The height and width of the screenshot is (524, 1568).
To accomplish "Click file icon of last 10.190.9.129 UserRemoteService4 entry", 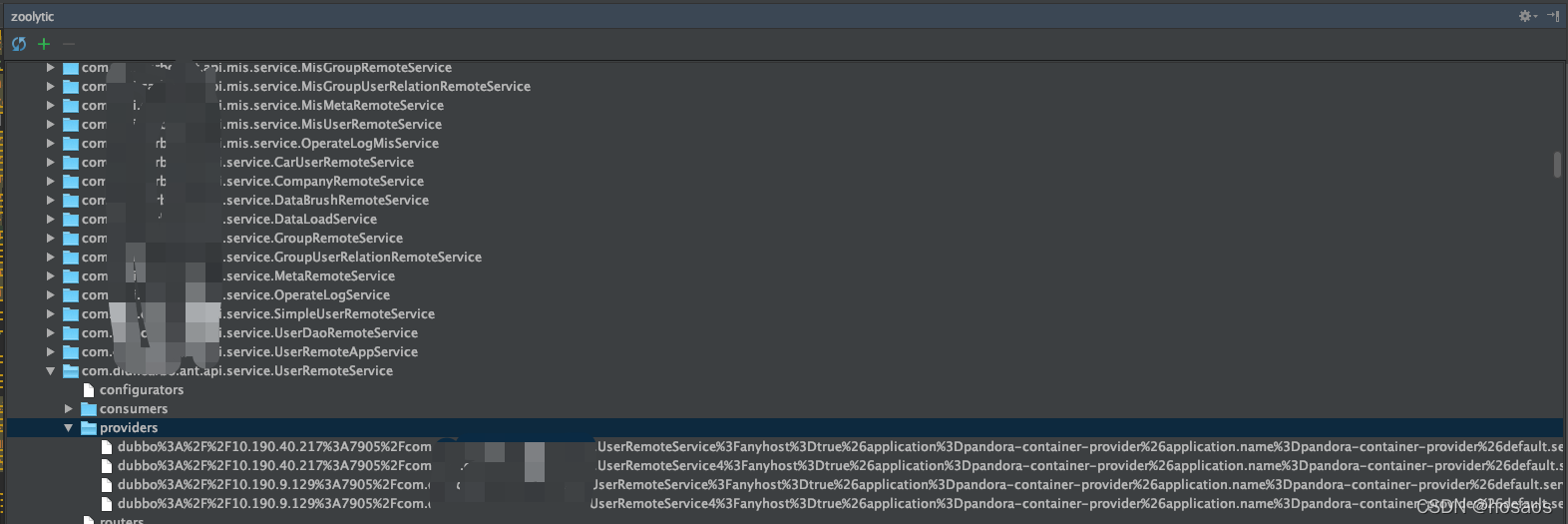I will coord(107,504).
